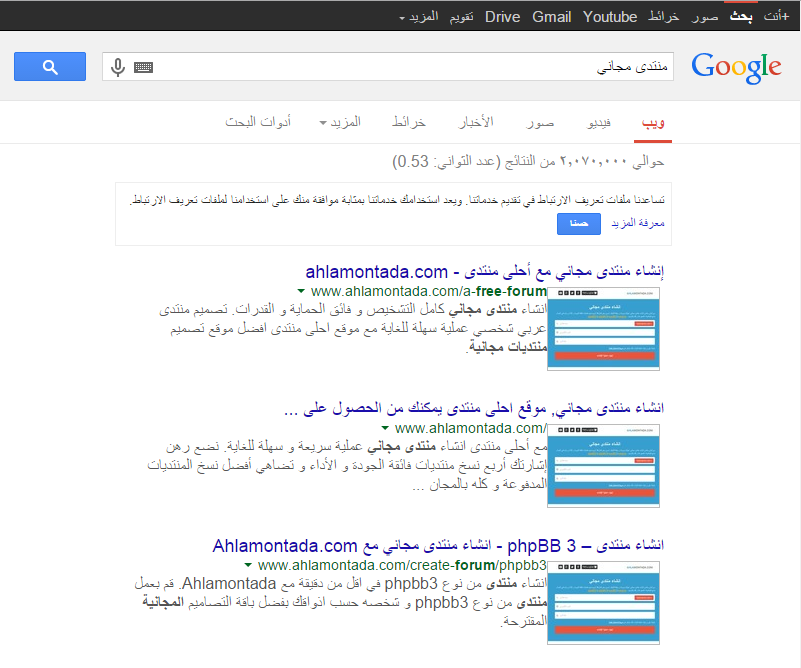Select بحث in the black top bar
Image resolution: width=801 pixels, height=668 pixels.
coord(741,17)
